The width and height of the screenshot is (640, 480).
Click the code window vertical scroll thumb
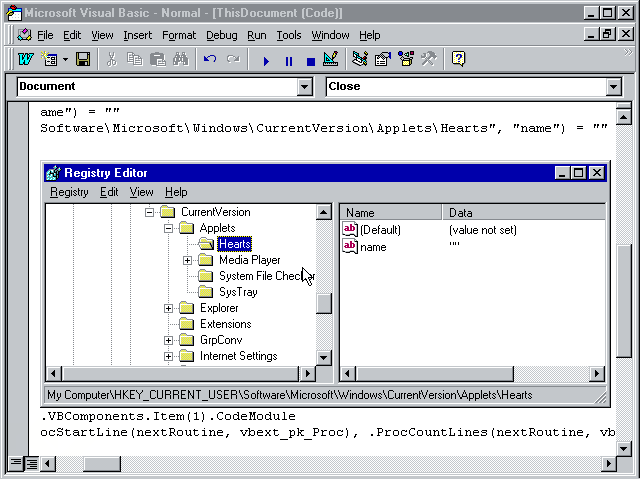pyautogui.click(x=623, y=301)
